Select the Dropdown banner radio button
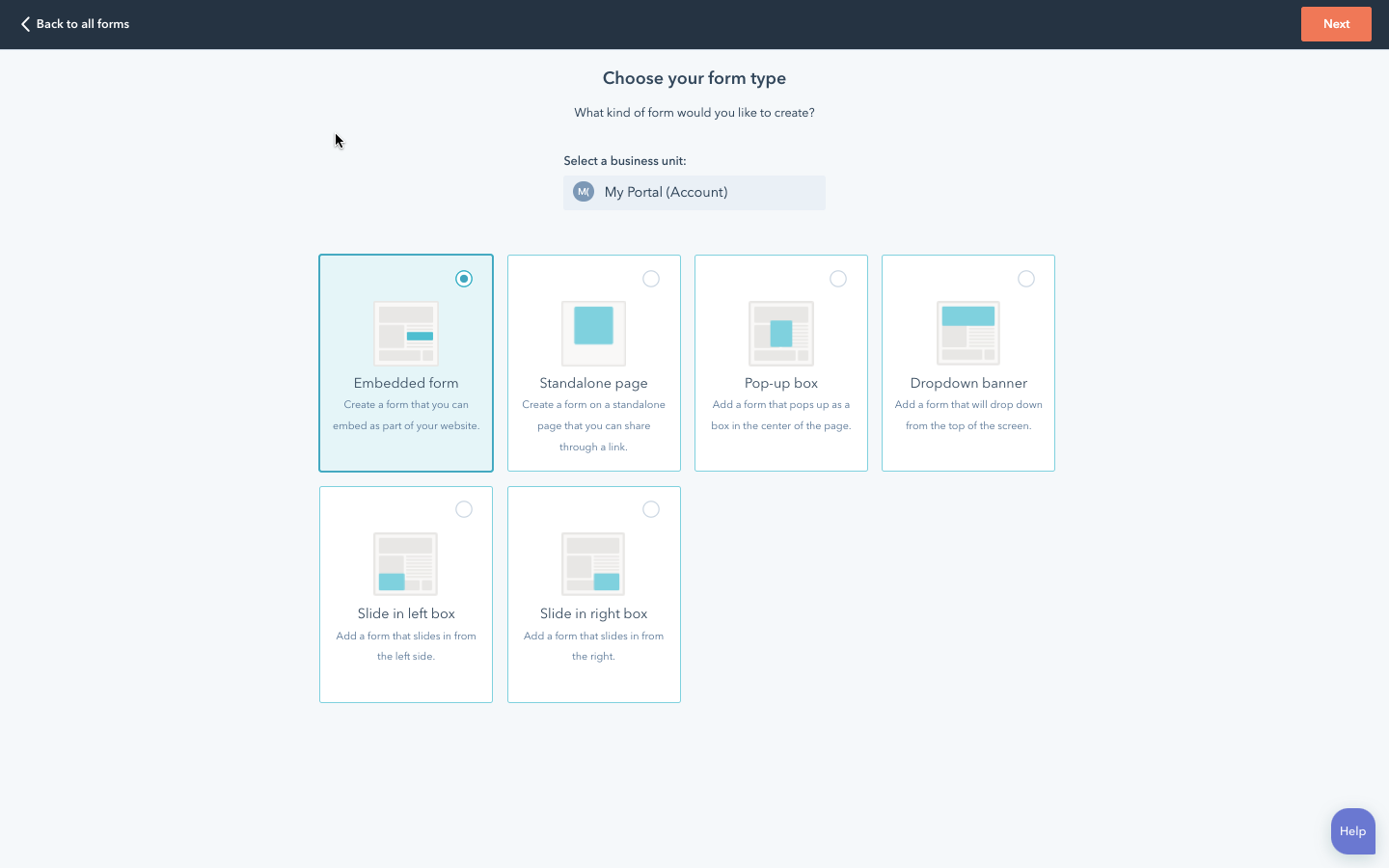Screen dimensions: 1389x868 point(1025,278)
